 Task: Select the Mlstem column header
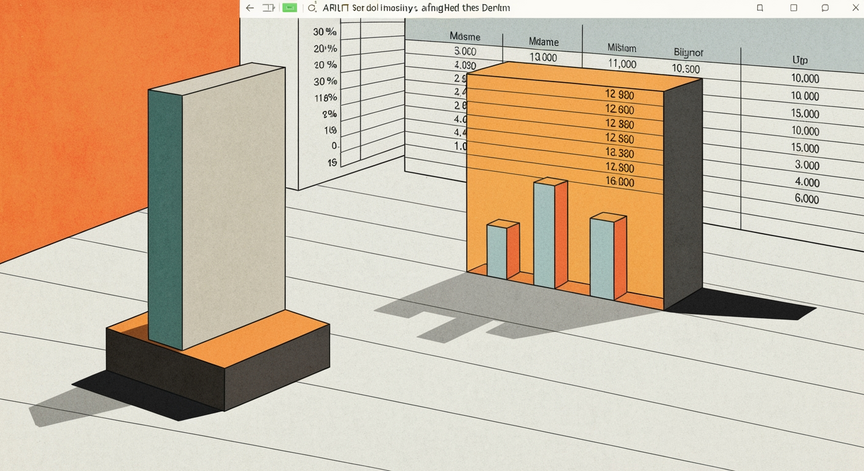[622, 48]
